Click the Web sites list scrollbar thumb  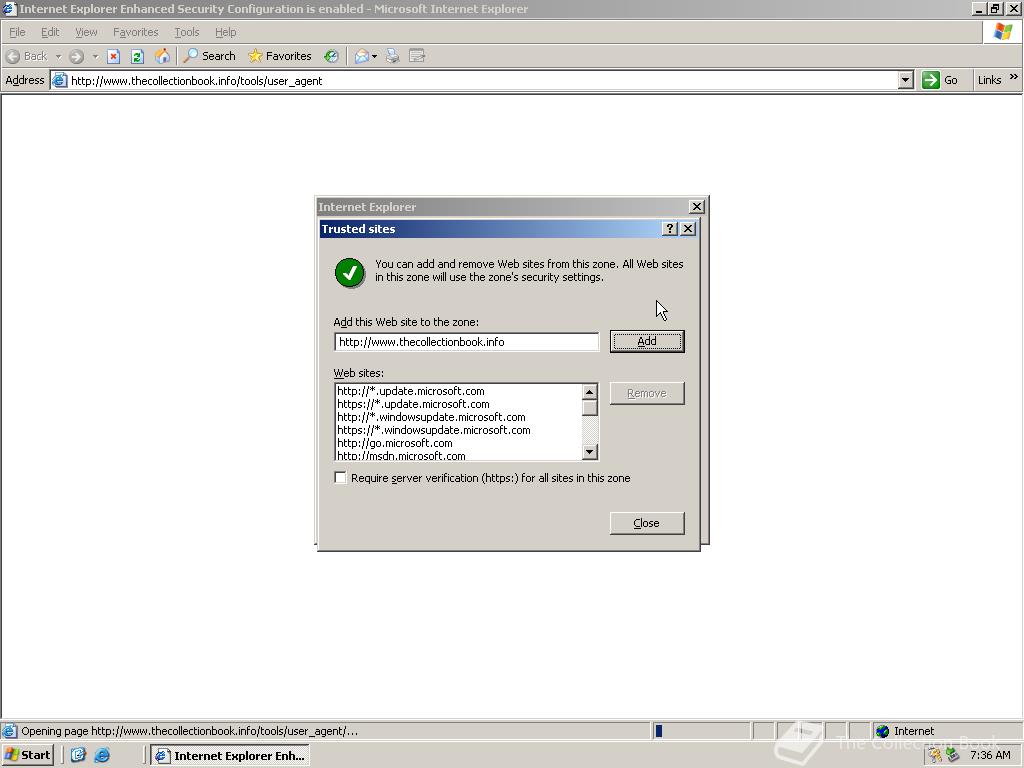coord(590,408)
